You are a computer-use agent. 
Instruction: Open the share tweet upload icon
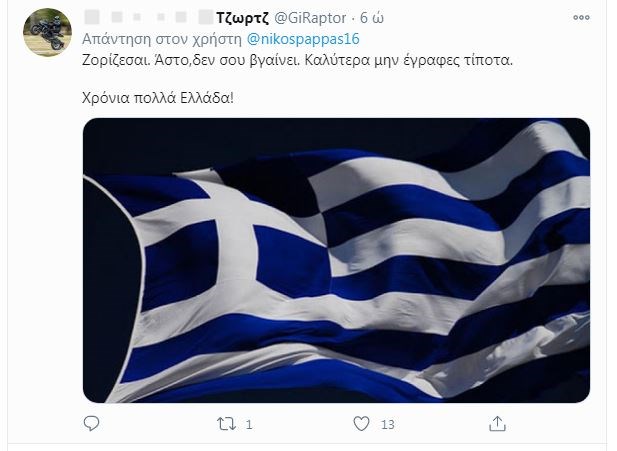[x=497, y=424]
